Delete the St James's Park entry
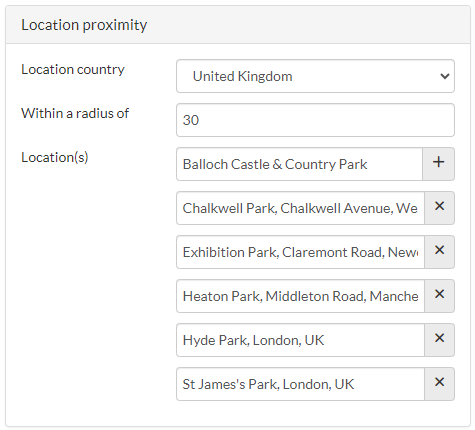 coord(439,384)
